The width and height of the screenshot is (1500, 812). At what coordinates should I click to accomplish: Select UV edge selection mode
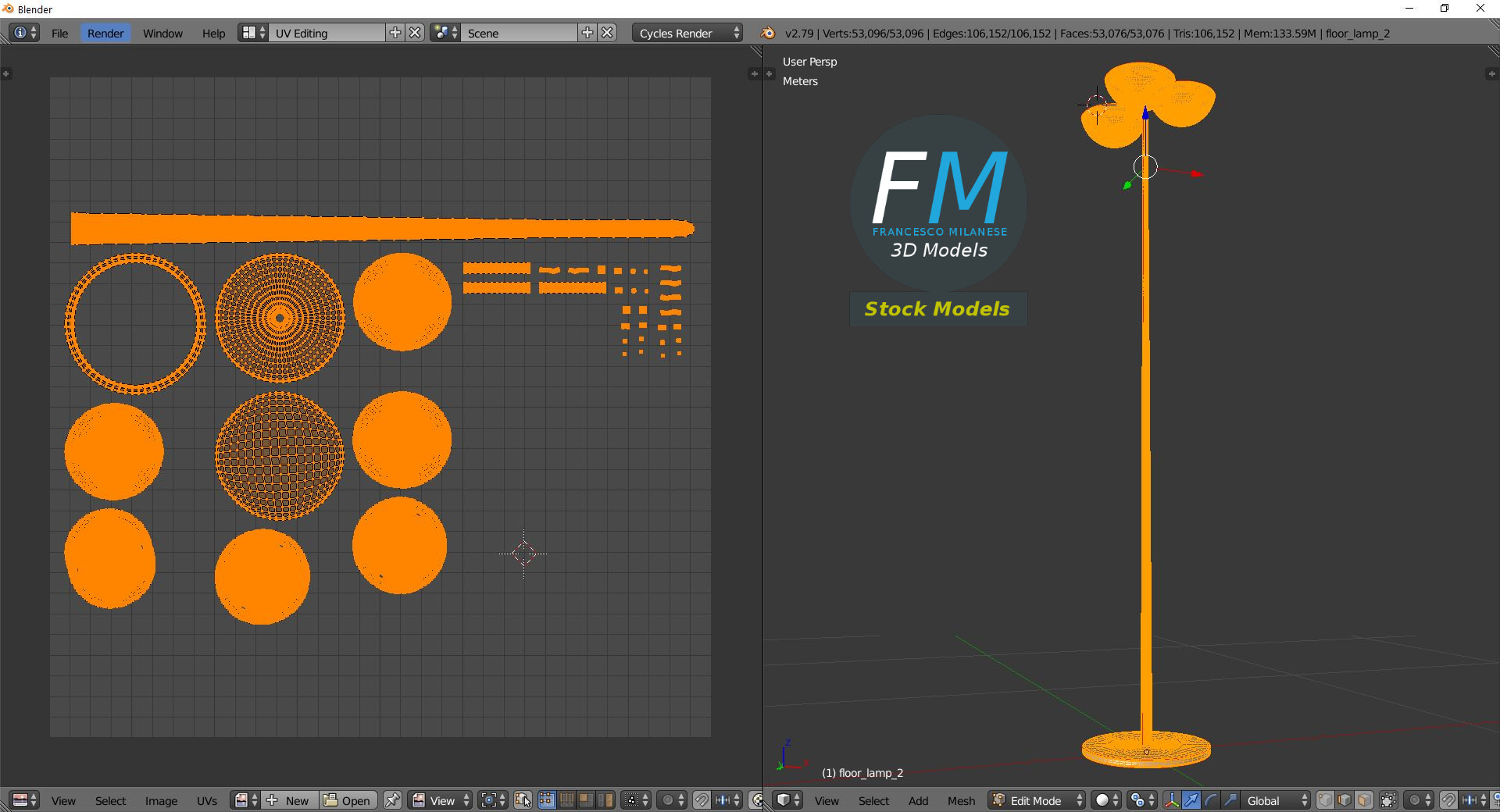coord(566,800)
